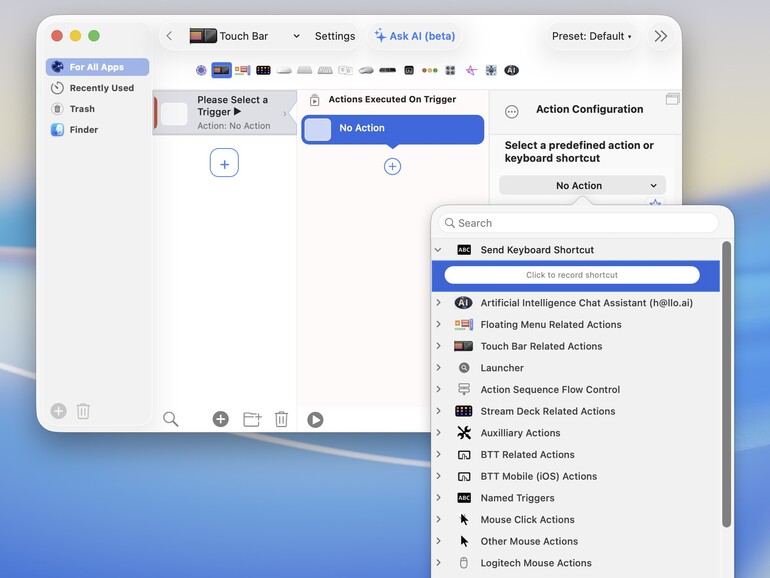Open the ellipsis icon beside Action Configuration
This screenshot has width=770, height=578.
[512, 112]
